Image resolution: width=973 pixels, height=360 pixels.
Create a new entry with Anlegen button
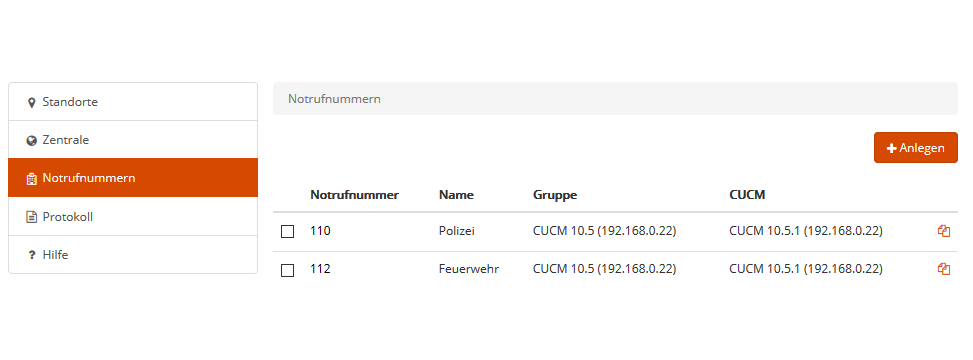tap(916, 148)
